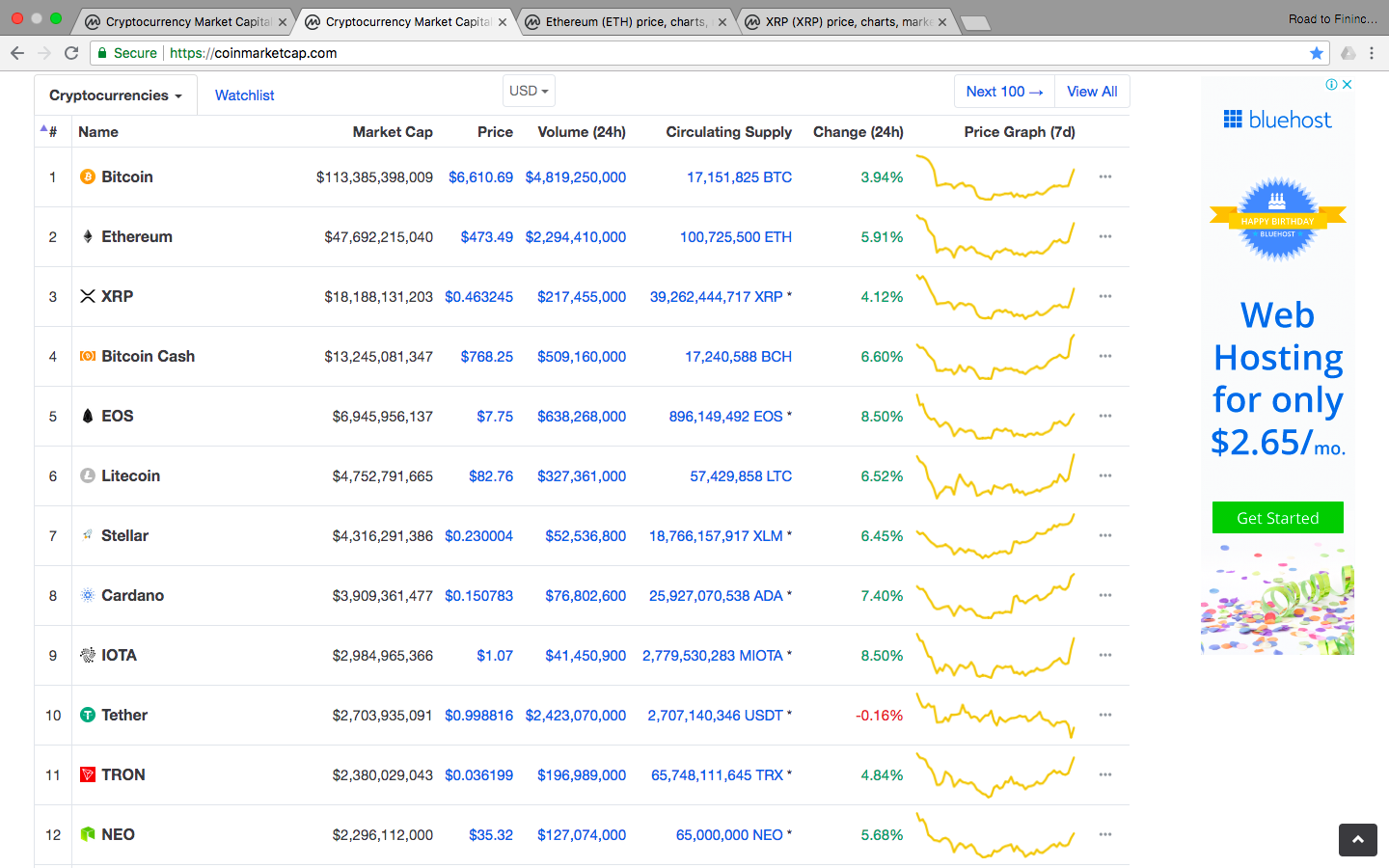This screenshot has width=1389, height=868.
Task: Reload the page with the refresh icon
Action: point(71,53)
